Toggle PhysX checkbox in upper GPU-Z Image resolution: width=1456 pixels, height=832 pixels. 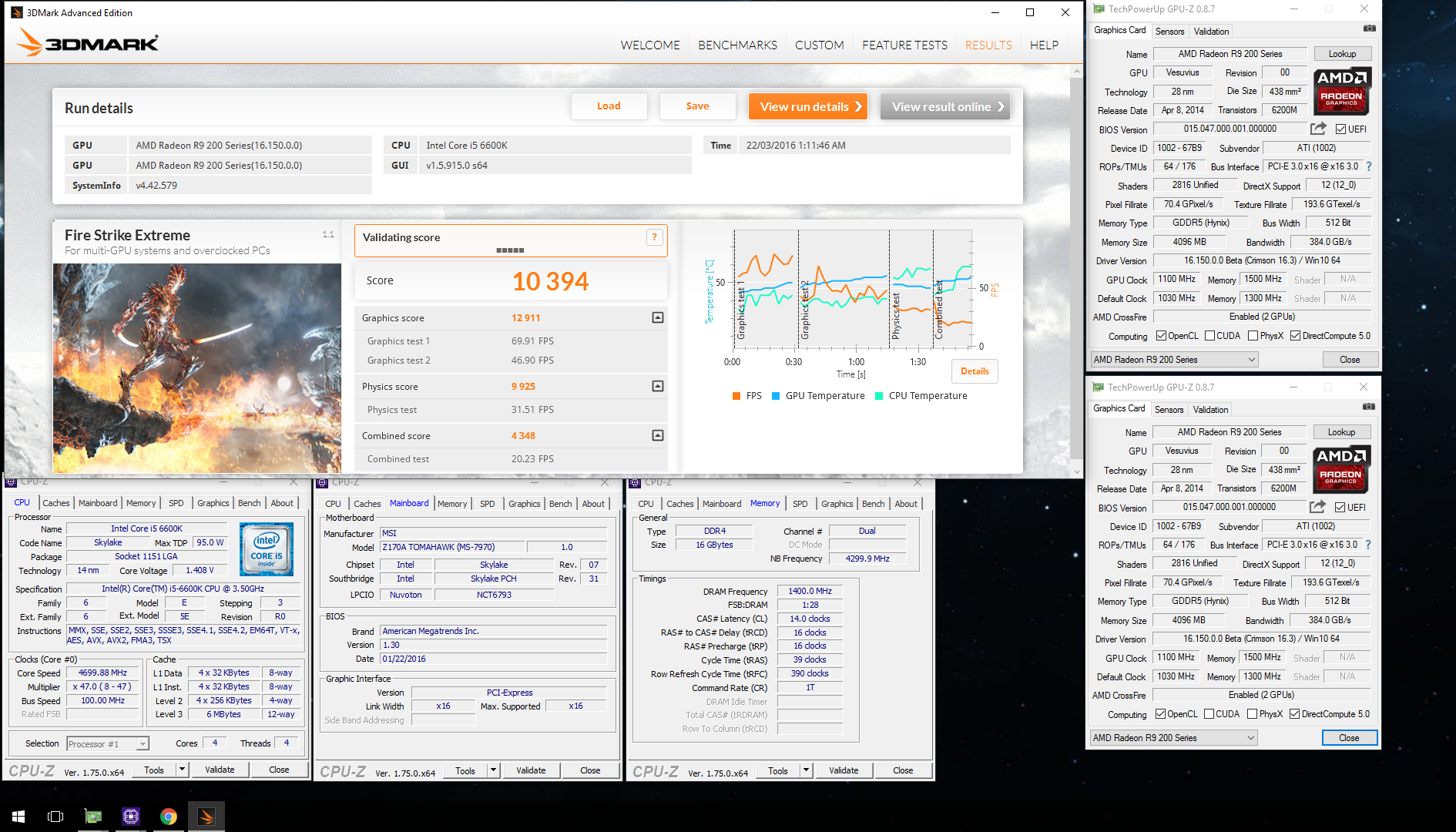click(1253, 336)
